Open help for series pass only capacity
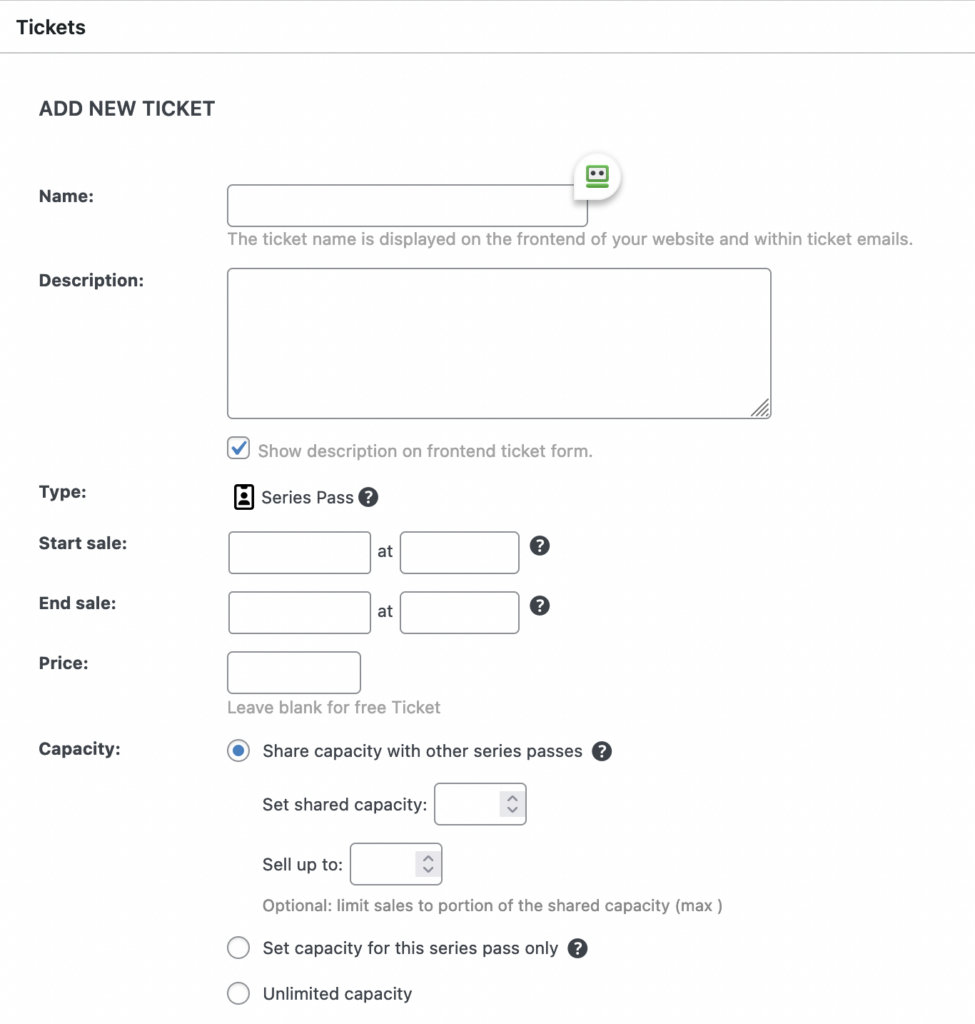The height and width of the screenshot is (1024, 975). pyautogui.click(x=577, y=948)
